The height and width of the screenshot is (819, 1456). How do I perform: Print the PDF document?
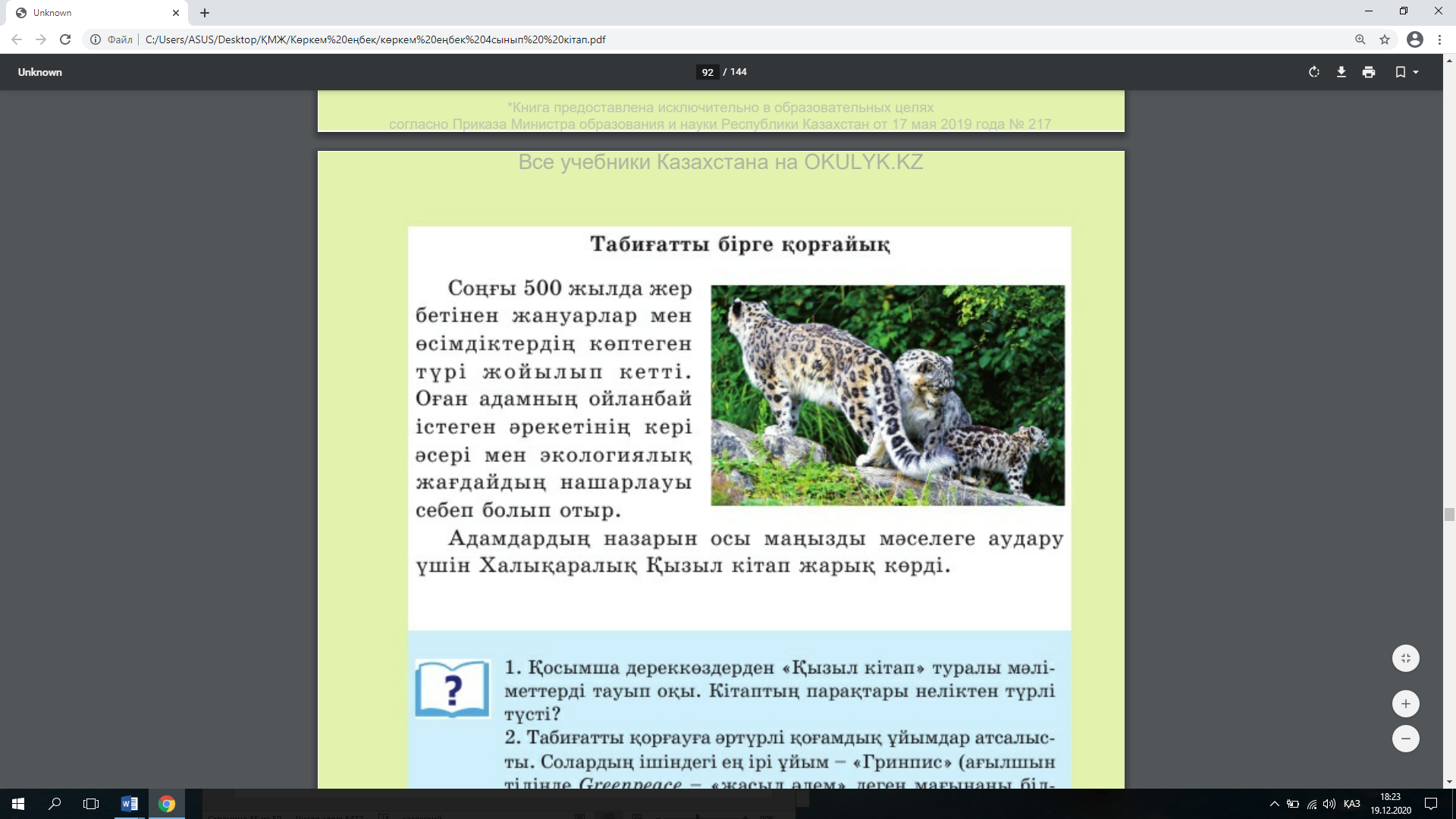pyautogui.click(x=1368, y=72)
